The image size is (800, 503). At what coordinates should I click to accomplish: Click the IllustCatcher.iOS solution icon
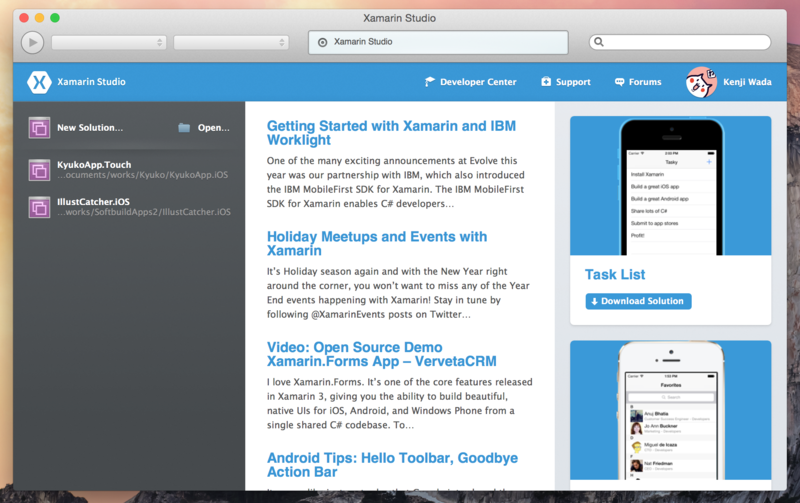pyautogui.click(x=39, y=207)
